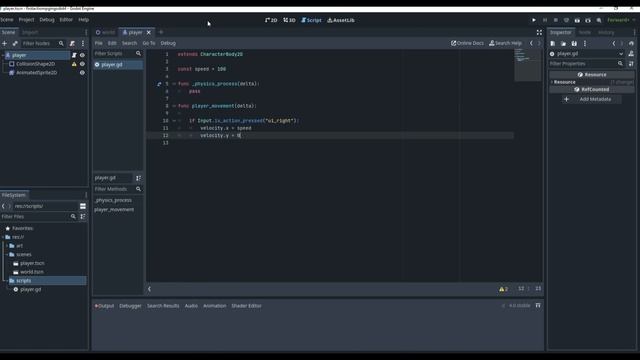This screenshot has height=360, width=640.
Task: Save the edited resource in Inspector
Action: point(574,43)
